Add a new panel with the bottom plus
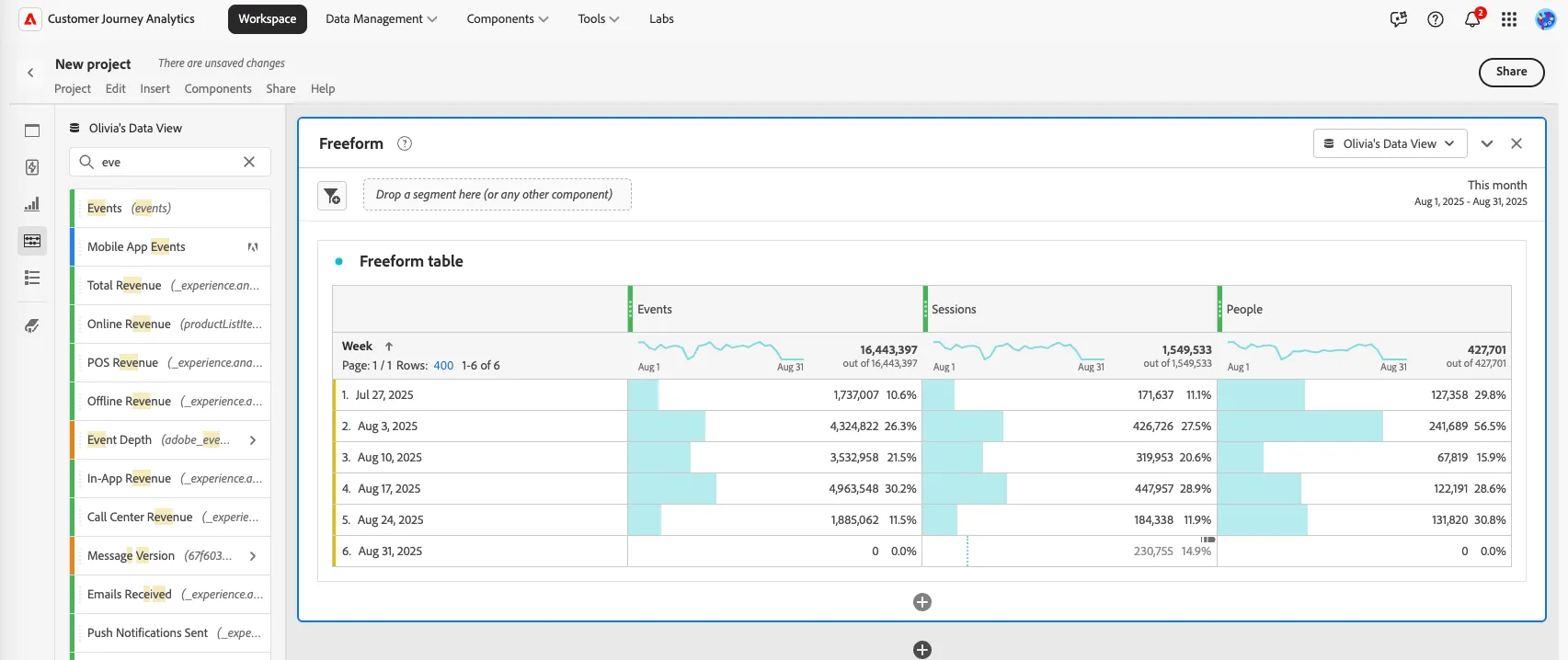 [x=922, y=650]
